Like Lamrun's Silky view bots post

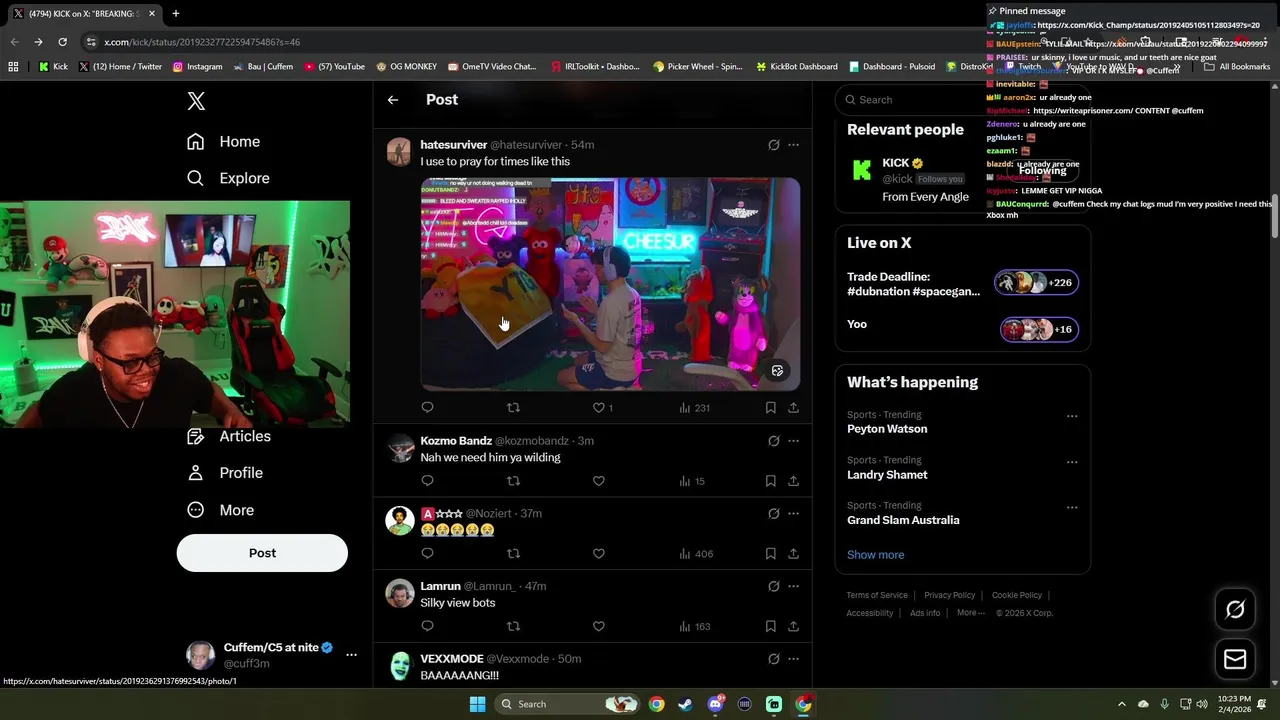pyautogui.click(x=598, y=626)
